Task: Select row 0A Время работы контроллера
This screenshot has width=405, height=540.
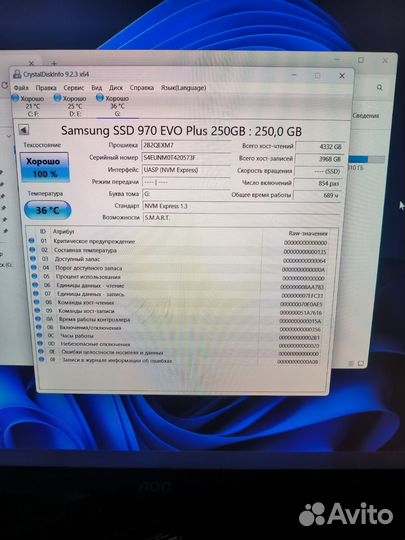Action: click(180, 320)
